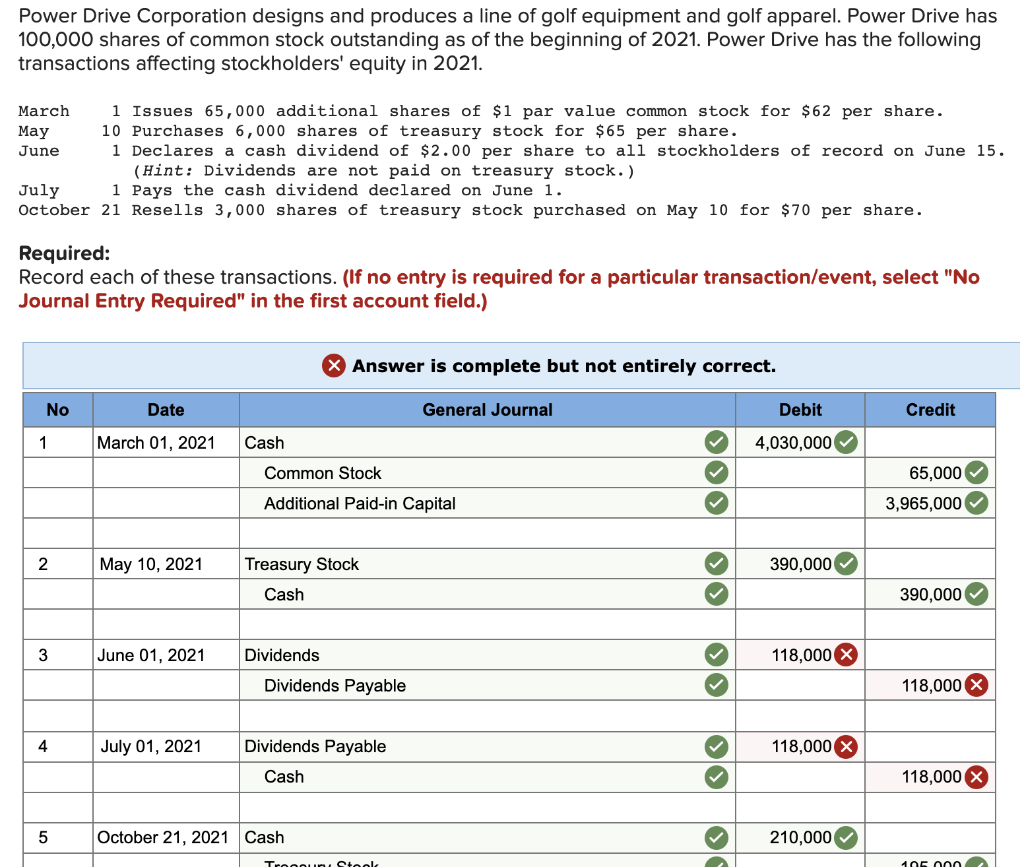The height and width of the screenshot is (867, 1024).
Task: Select the March 01, 2021 date cell
Action: tap(166, 442)
